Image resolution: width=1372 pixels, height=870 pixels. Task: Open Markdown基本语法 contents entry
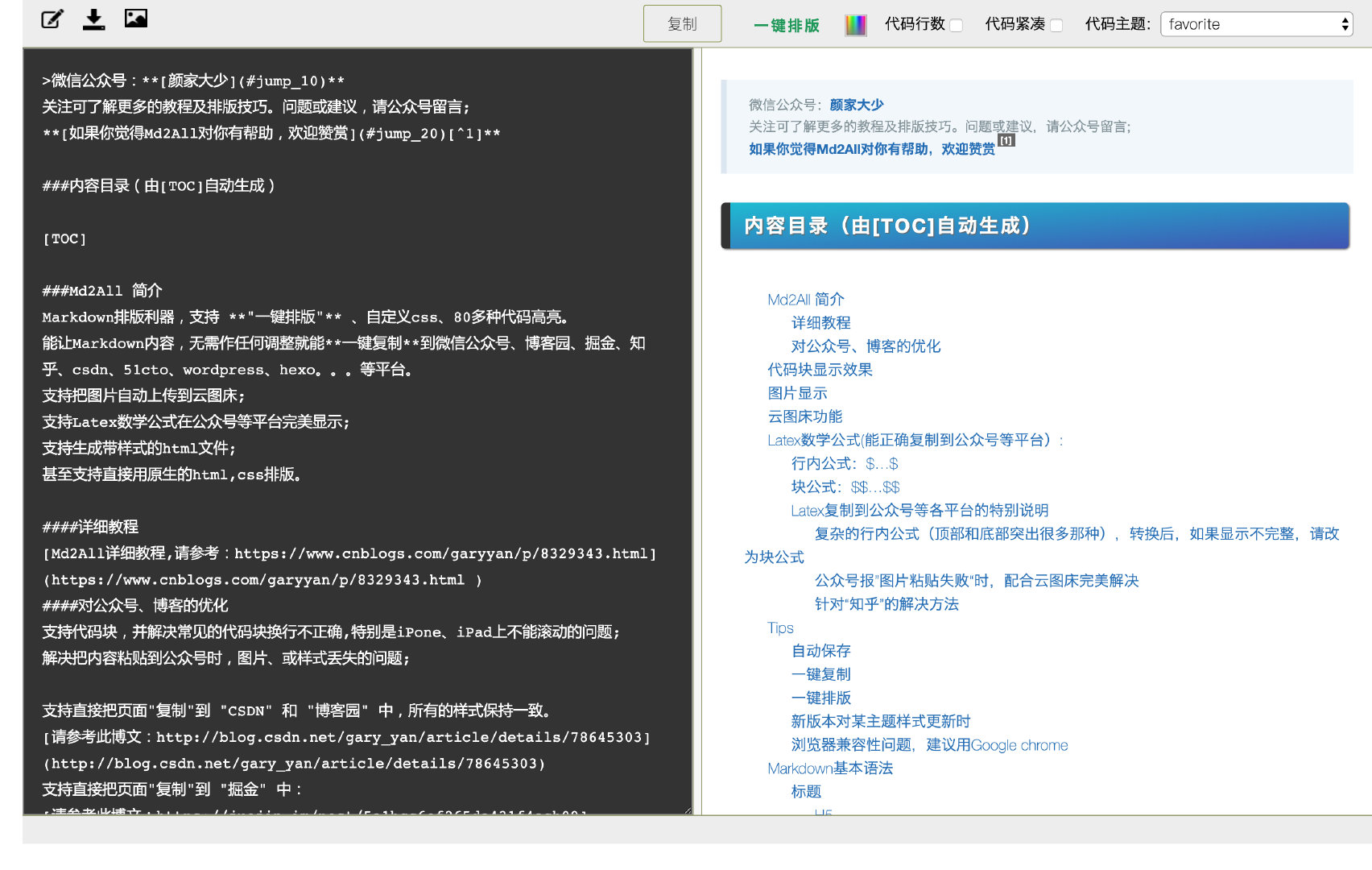click(x=829, y=768)
